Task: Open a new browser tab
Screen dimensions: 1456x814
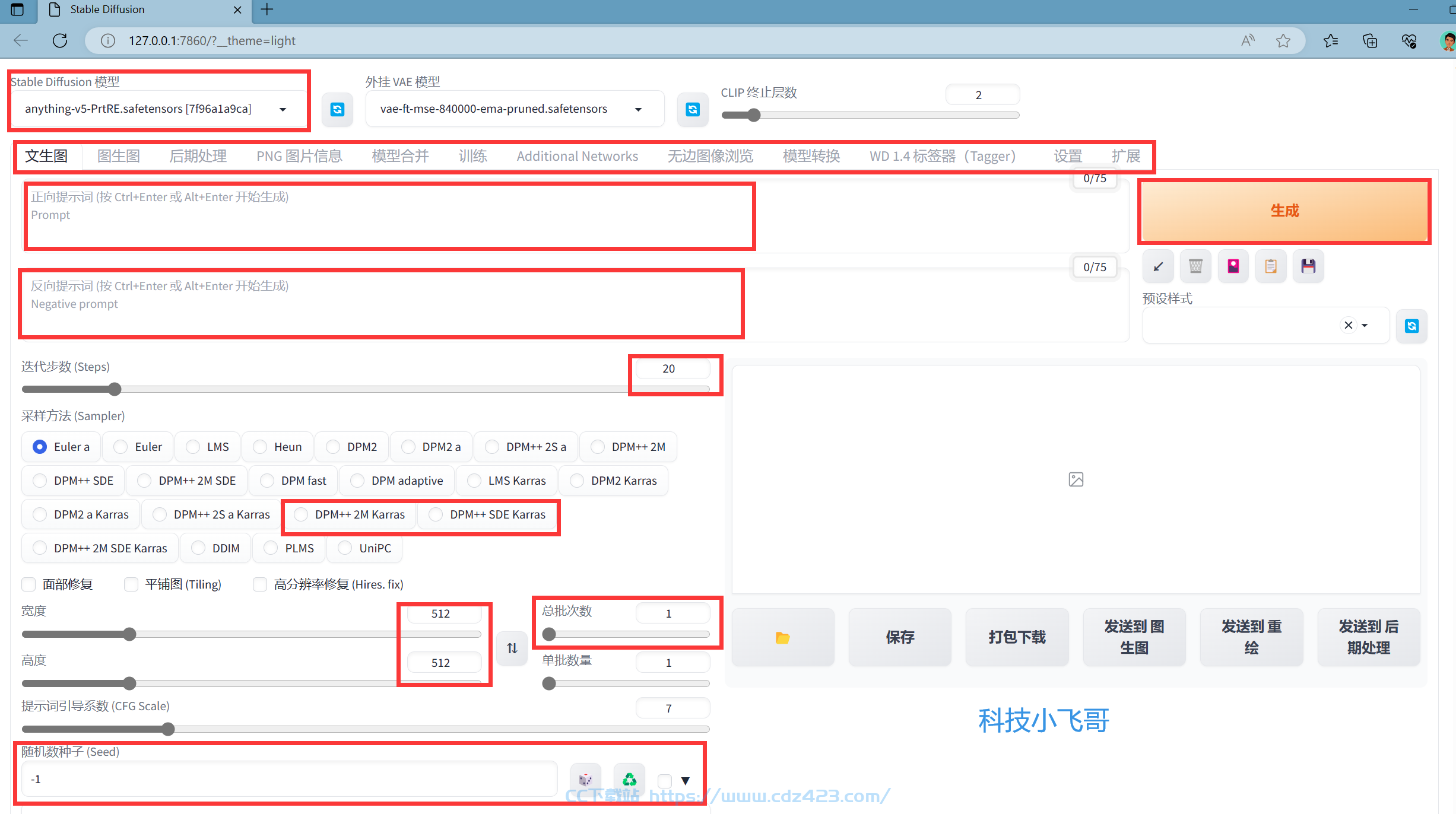Action: (267, 9)
